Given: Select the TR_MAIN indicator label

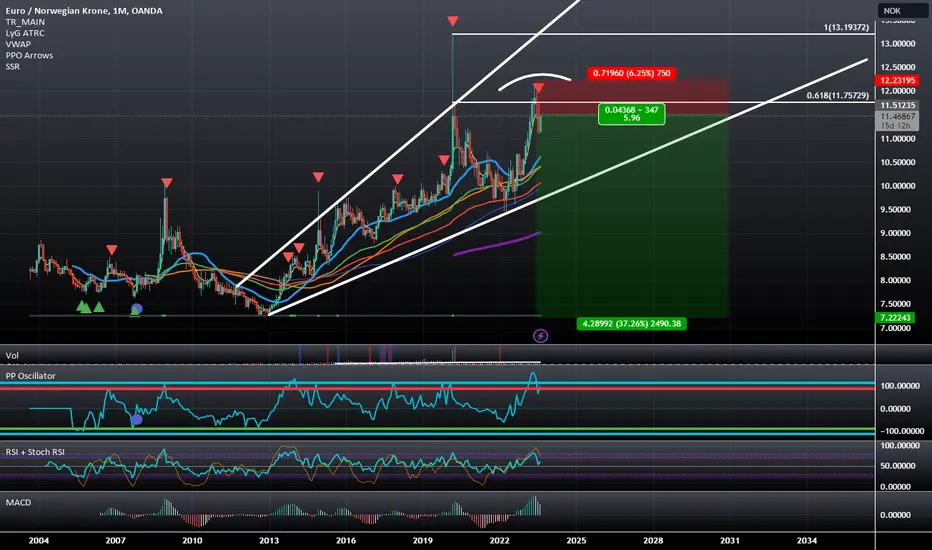Looking at the screenshot, I should pos(25,22).
